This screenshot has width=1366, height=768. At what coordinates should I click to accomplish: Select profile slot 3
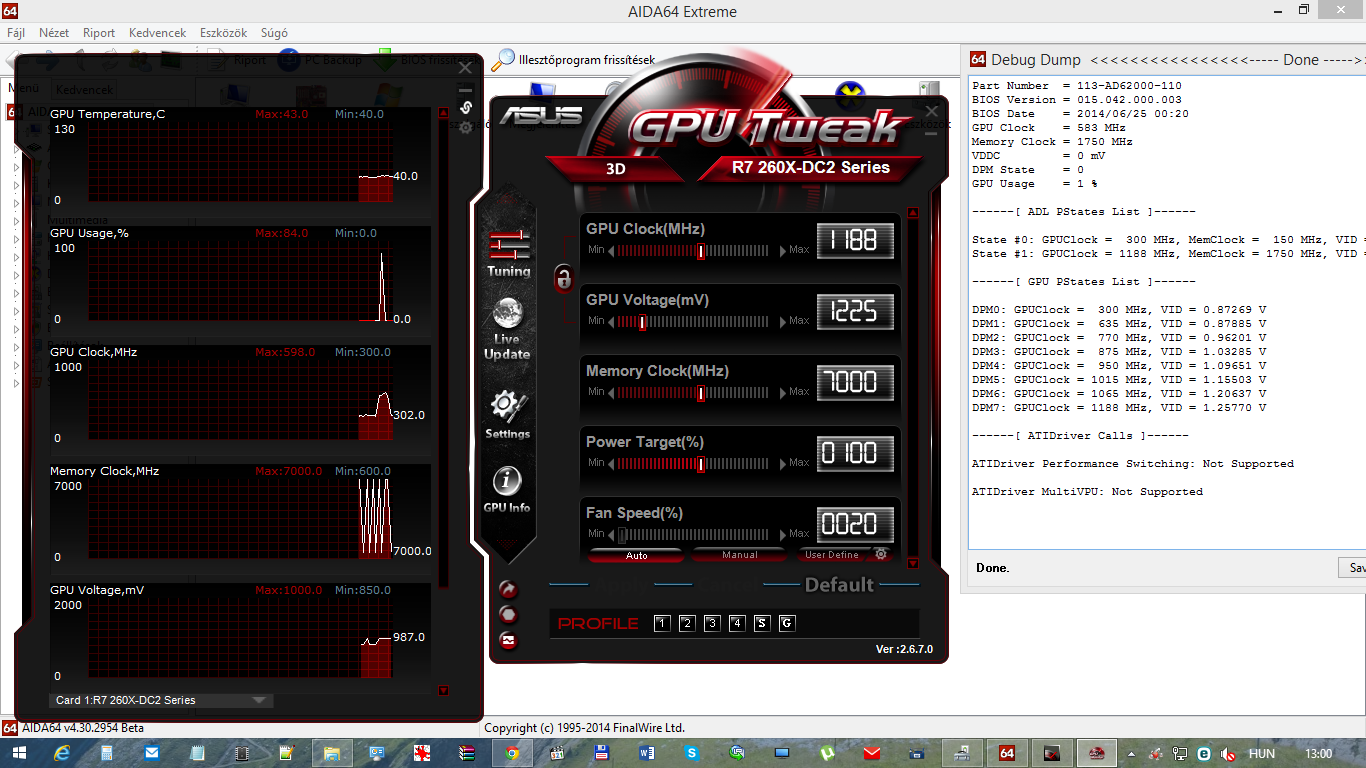pyautogui.click(x=712, y=623)
